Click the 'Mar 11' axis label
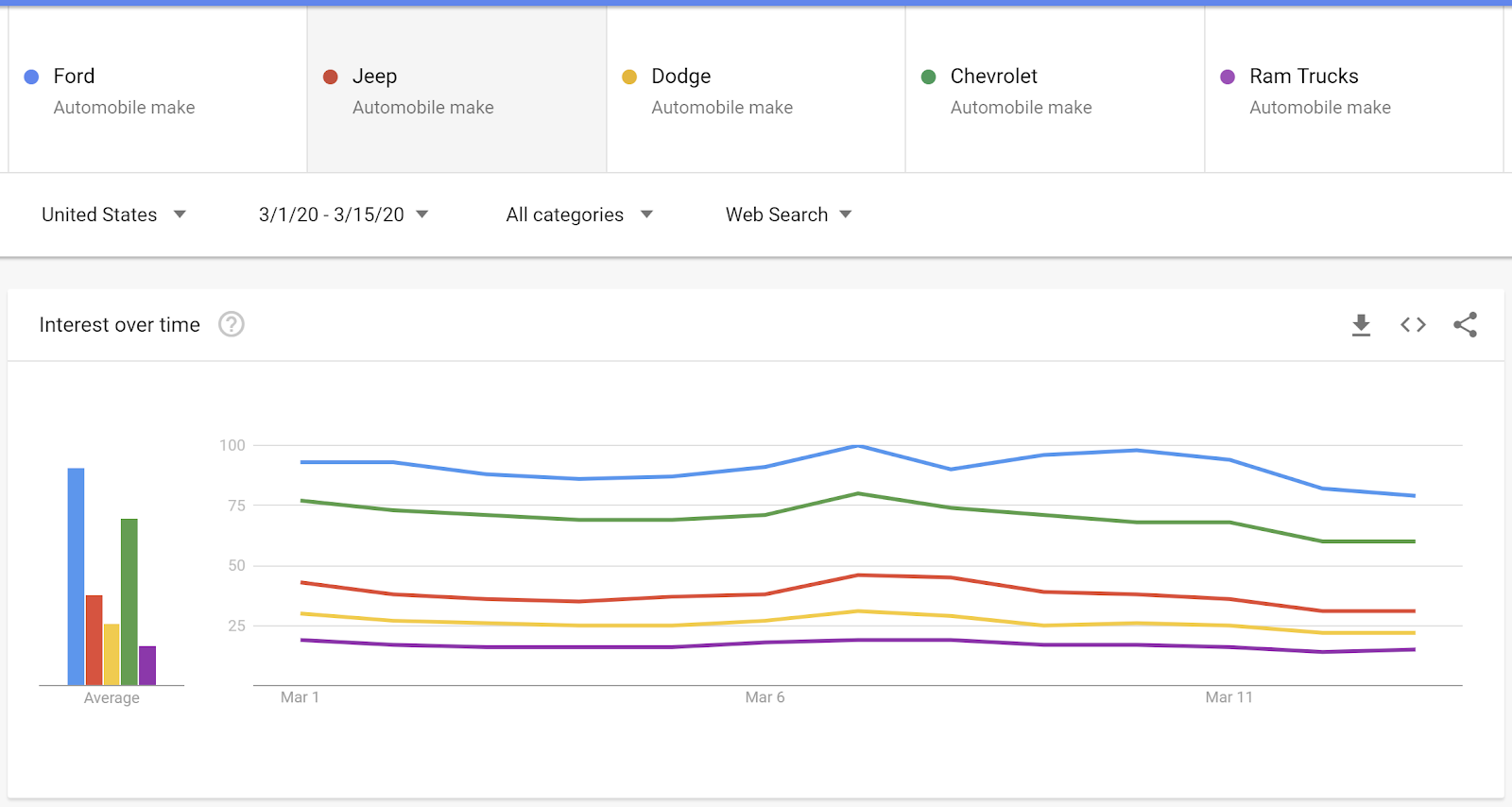 click(1228, 697)
